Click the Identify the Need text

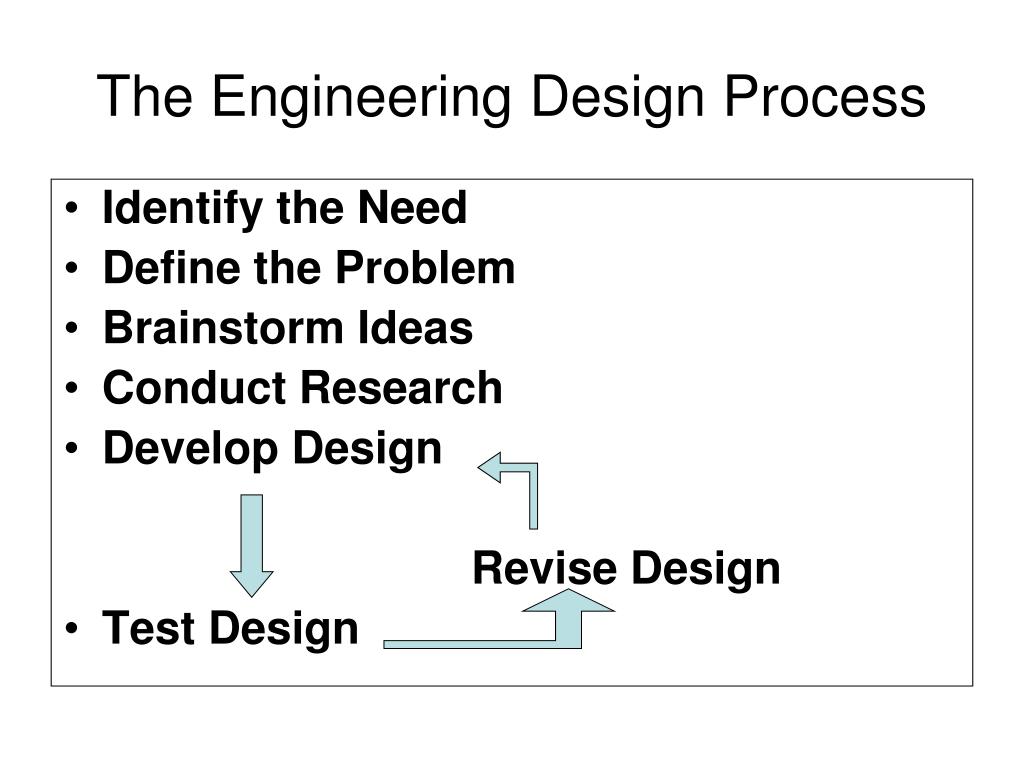click(x=285, y=208)
